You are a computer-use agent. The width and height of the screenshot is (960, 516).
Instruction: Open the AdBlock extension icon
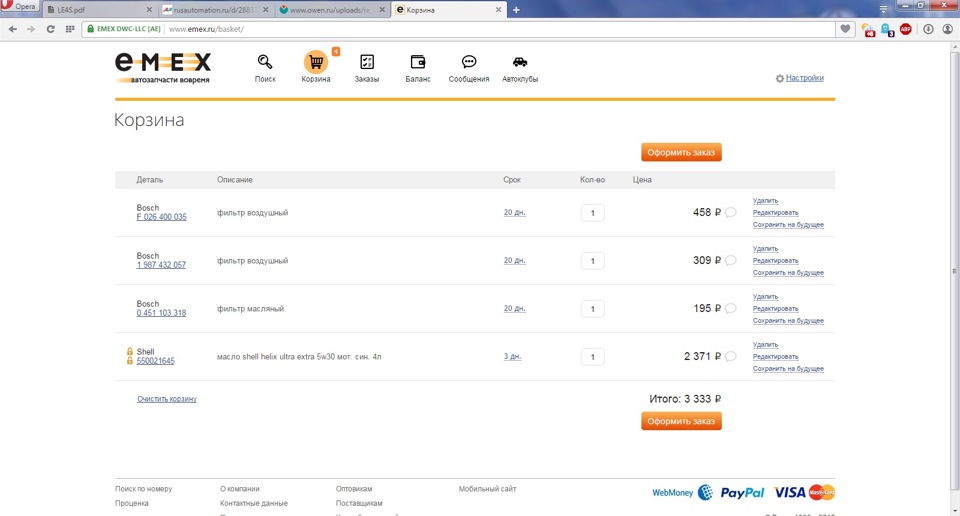pyautogui.click(x=906, y=29)
